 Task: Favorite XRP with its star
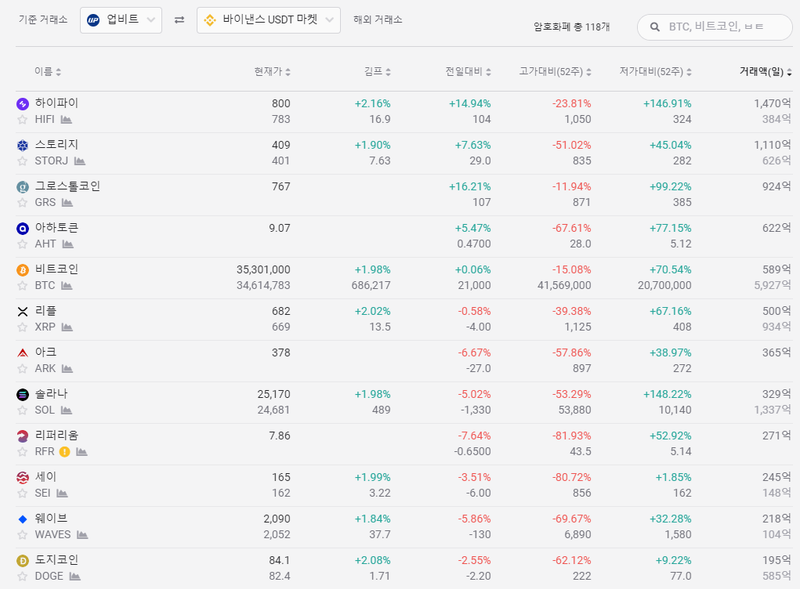pos(22,327)
